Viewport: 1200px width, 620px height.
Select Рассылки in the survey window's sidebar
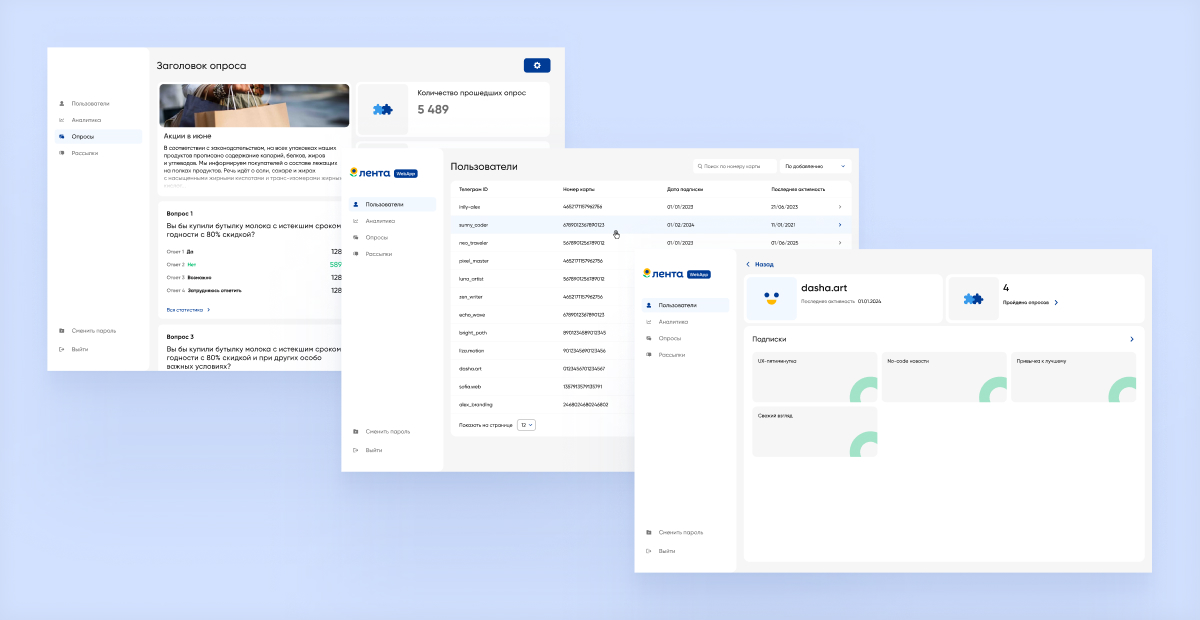[x=84, y=153]
